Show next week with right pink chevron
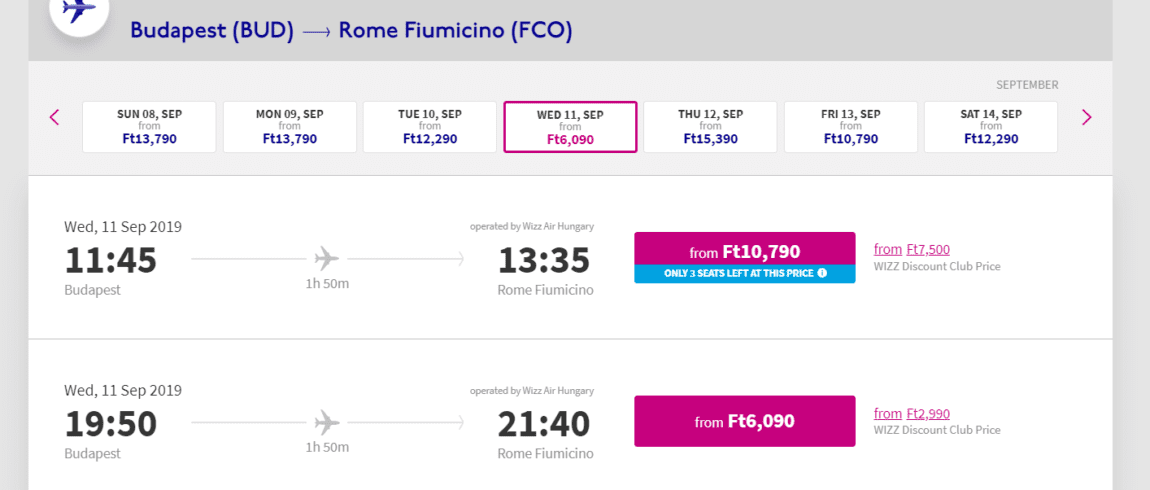The width and height of the screenshot is (1150, 490). 1087,117
